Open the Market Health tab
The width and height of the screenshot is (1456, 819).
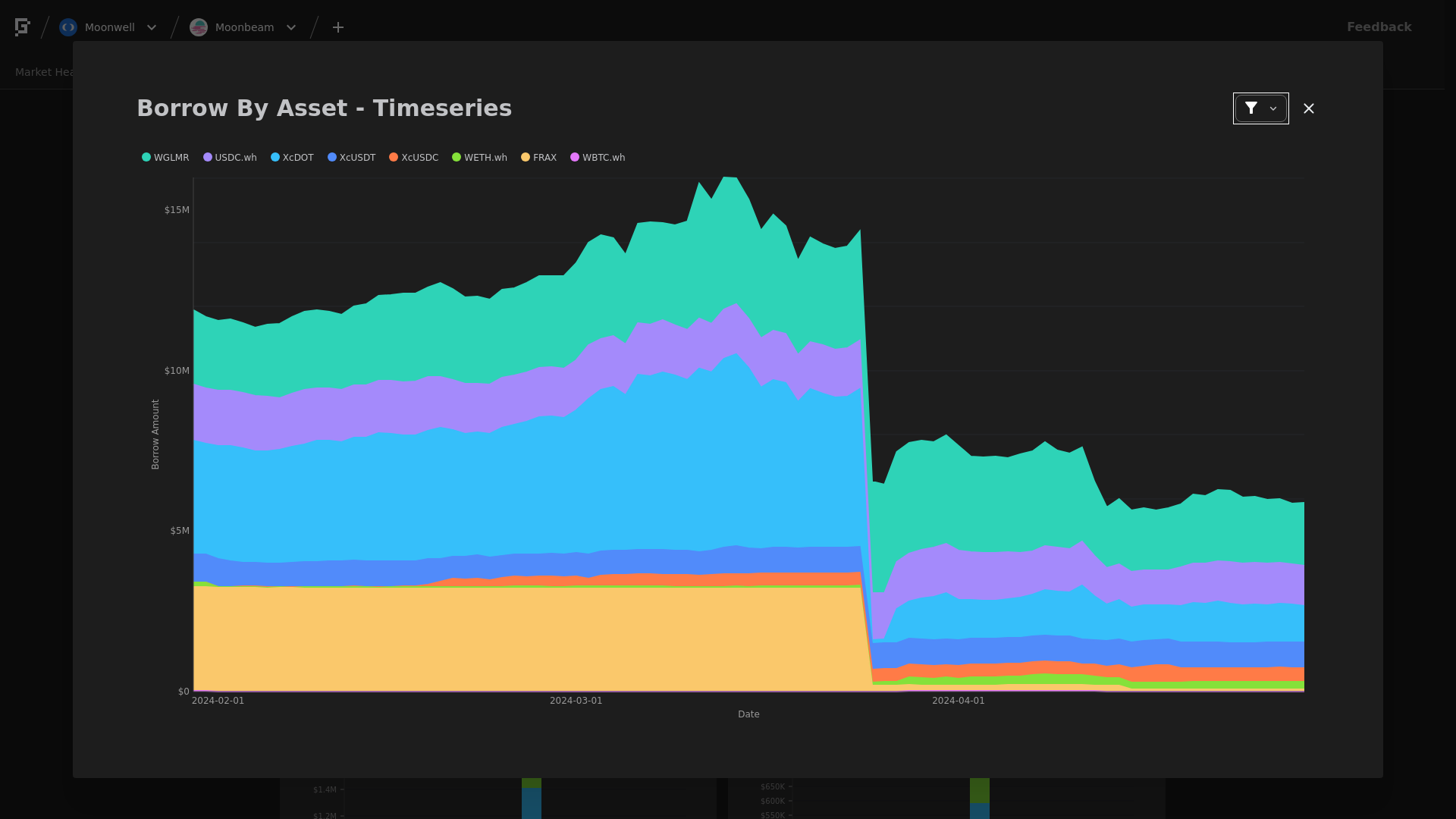pyautogui.click(x=45, y=72)
